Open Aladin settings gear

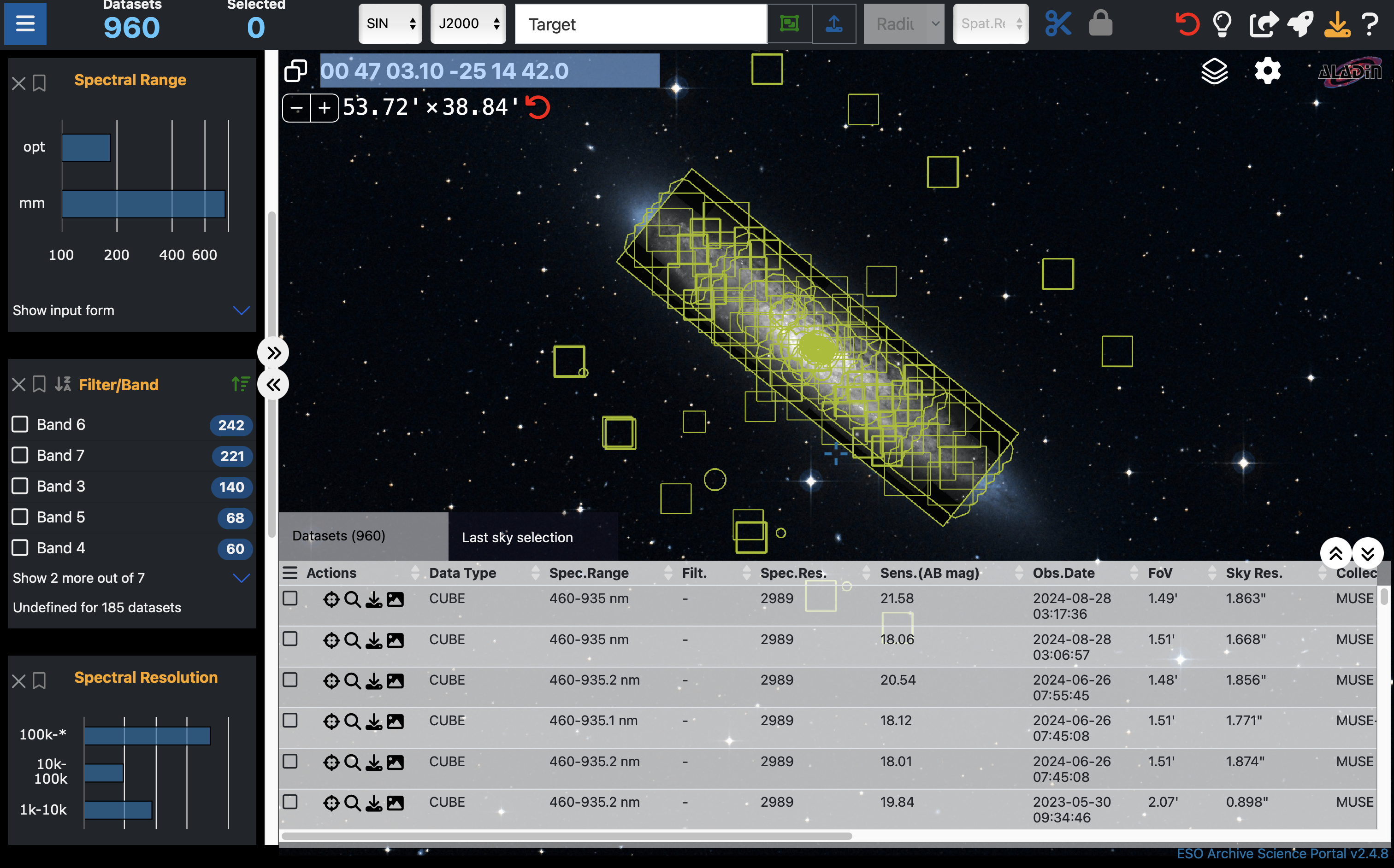(1267, 71)
